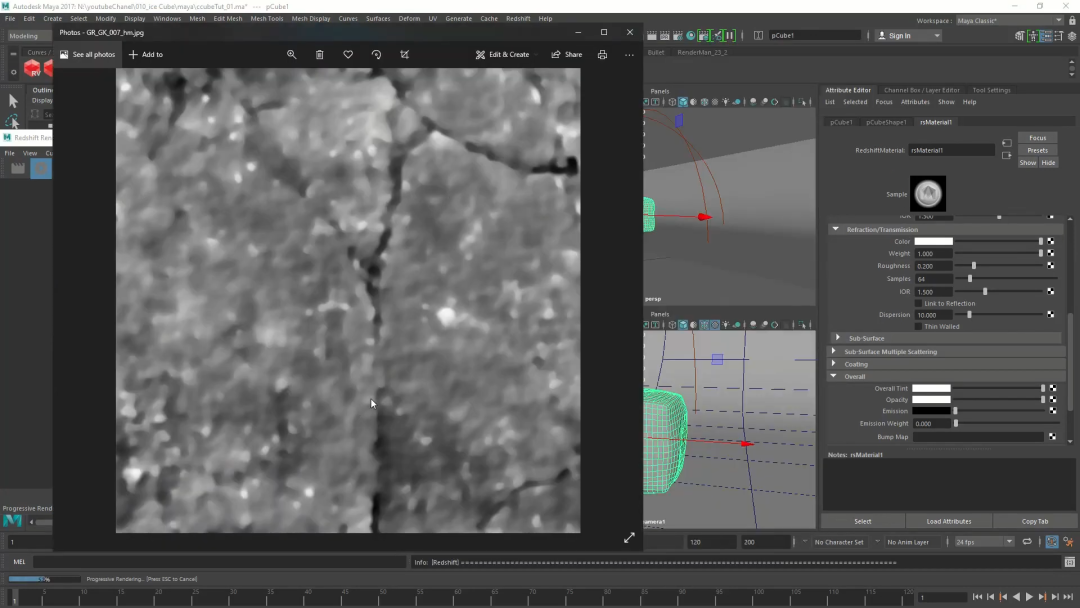Click the Presets button
The height and width of the screenshot is (608, 1080).
tap(1037, 150)
